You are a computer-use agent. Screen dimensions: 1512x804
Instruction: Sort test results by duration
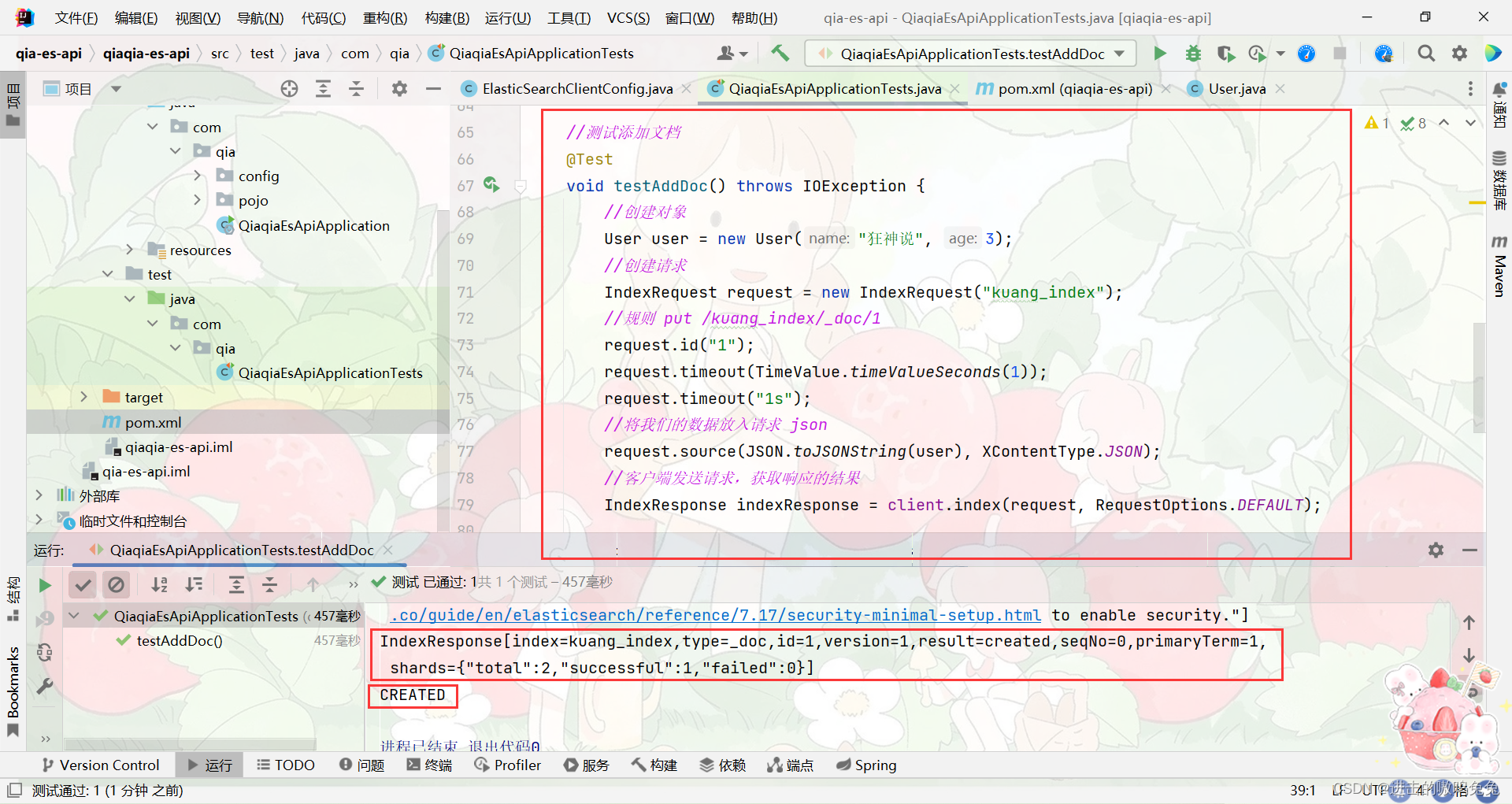(194, 584)
